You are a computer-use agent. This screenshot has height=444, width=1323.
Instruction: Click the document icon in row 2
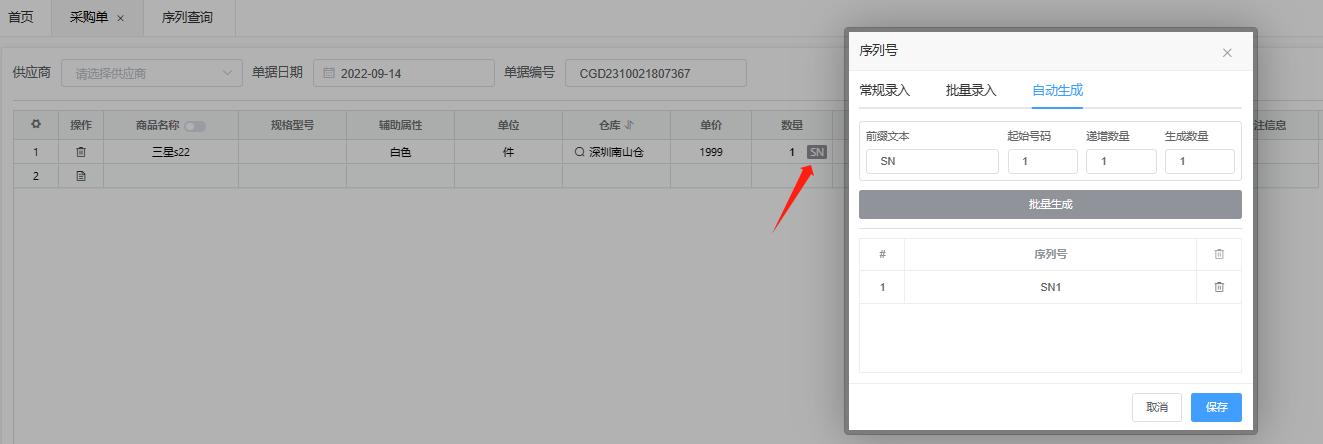tap(81, 176)
